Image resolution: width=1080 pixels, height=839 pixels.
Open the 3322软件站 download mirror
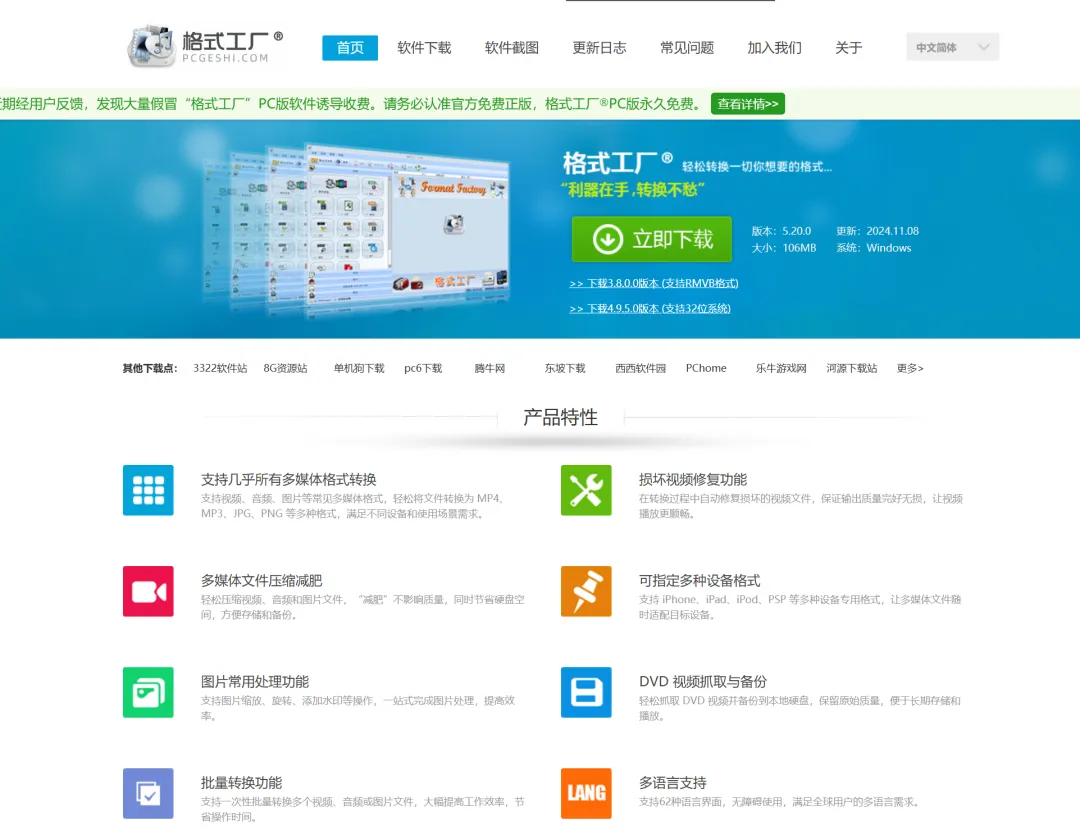pyautogui.click(x=220, y=368)
